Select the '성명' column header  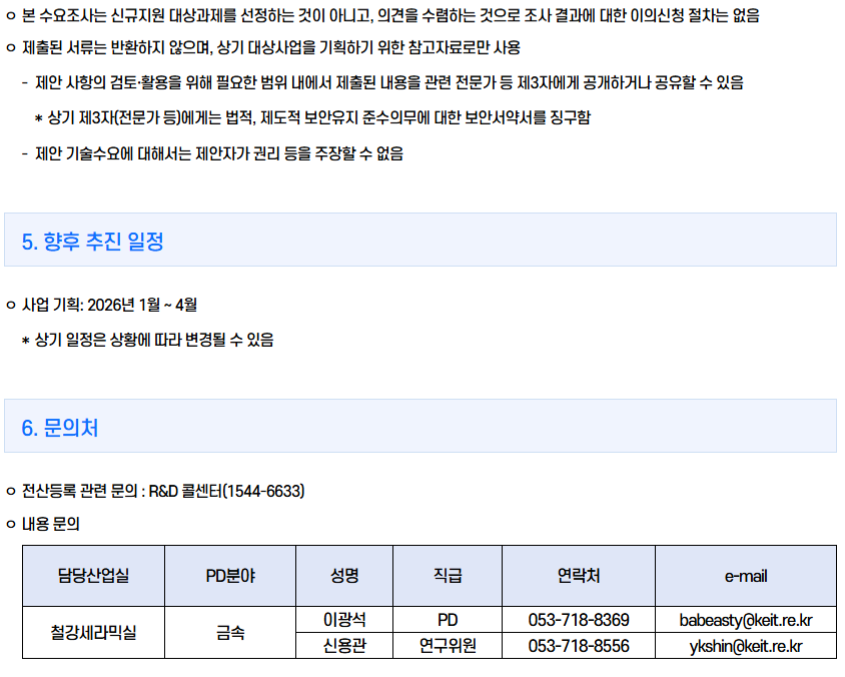click(344, 576)
